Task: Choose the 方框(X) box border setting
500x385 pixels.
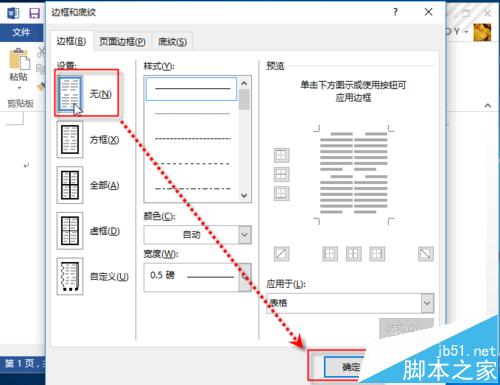Action: pos(70,139)
